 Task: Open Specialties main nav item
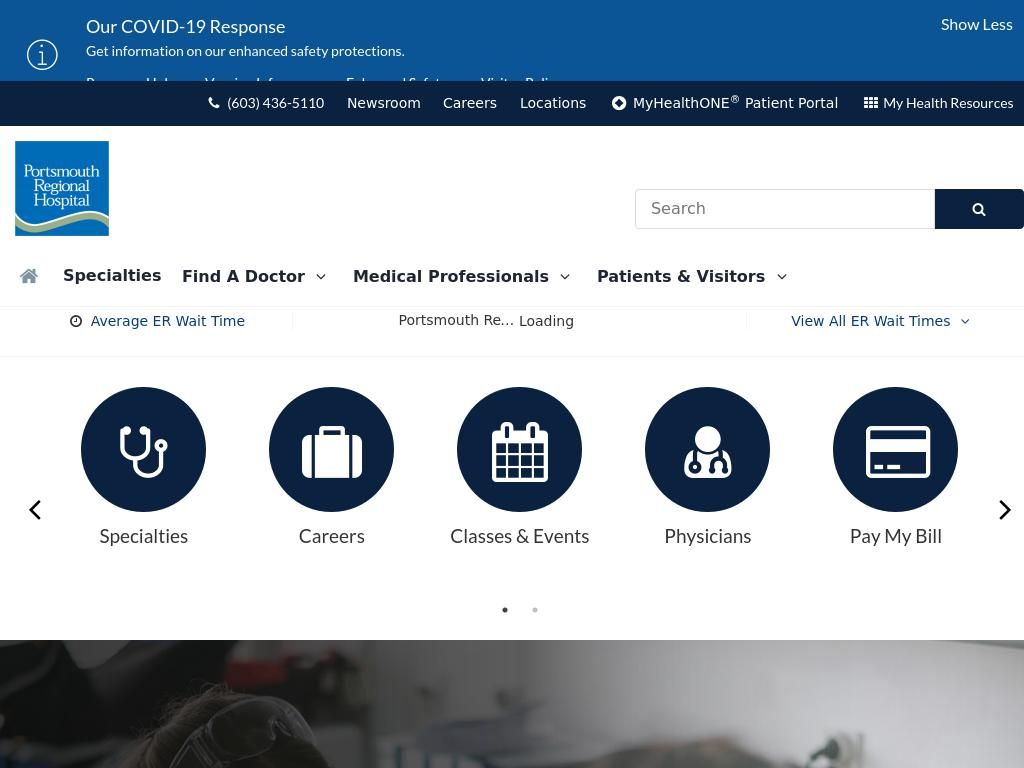(x=112, y=276)
